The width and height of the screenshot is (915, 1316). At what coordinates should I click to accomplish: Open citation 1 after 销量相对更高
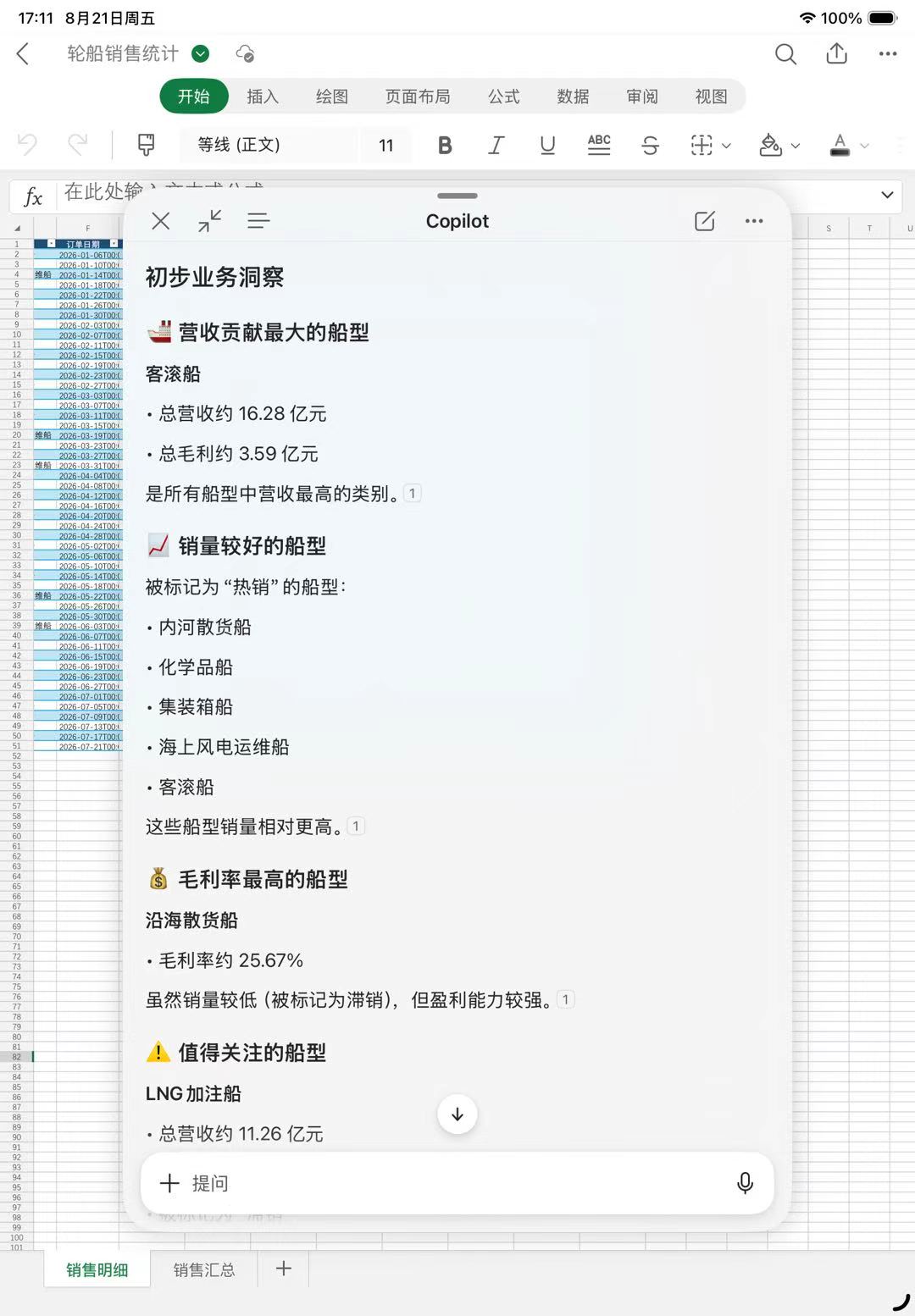(x=356, y=826)
